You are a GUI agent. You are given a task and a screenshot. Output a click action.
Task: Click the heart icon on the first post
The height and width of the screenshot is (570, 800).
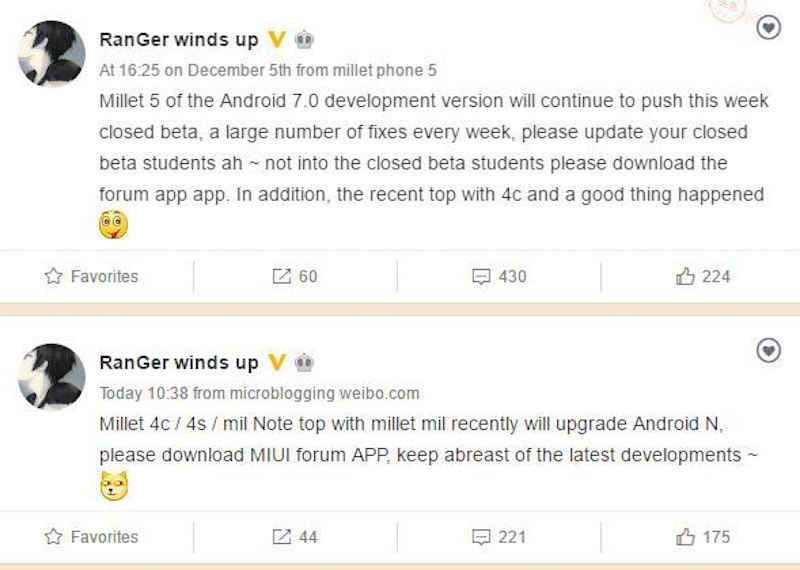[768, 27]
